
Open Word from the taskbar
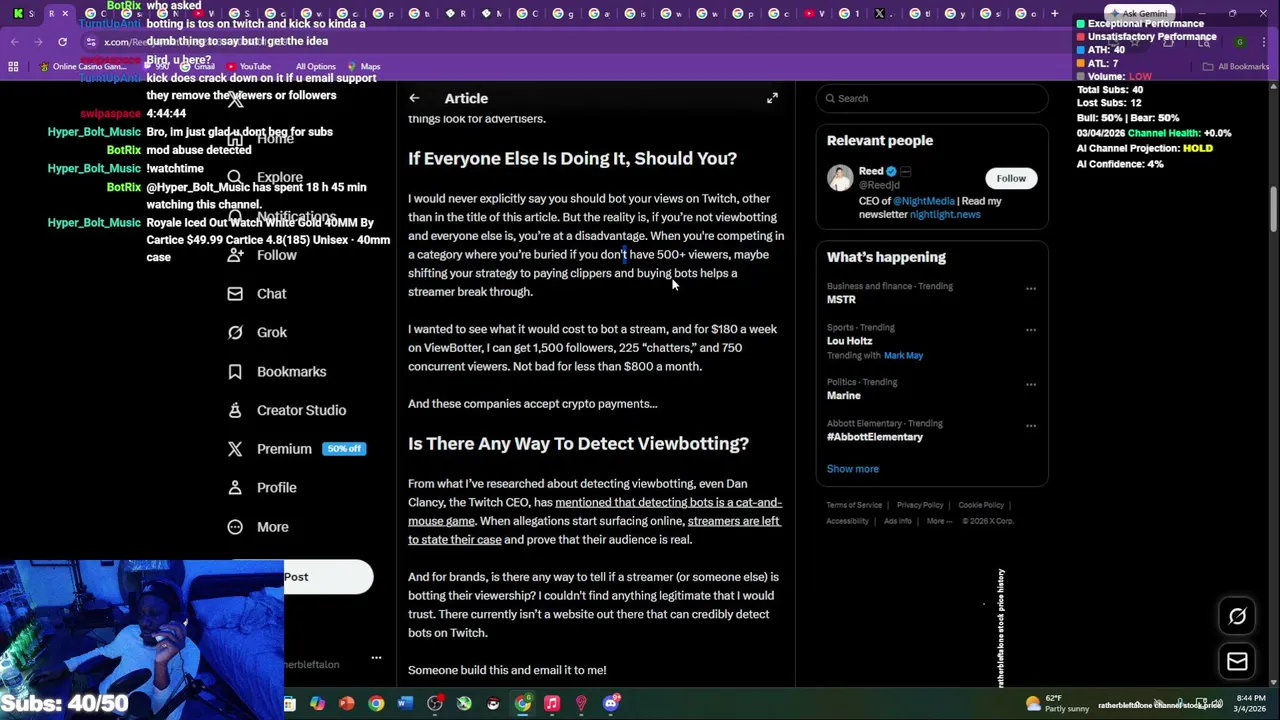pyautogui.click(x=405, y=704)
